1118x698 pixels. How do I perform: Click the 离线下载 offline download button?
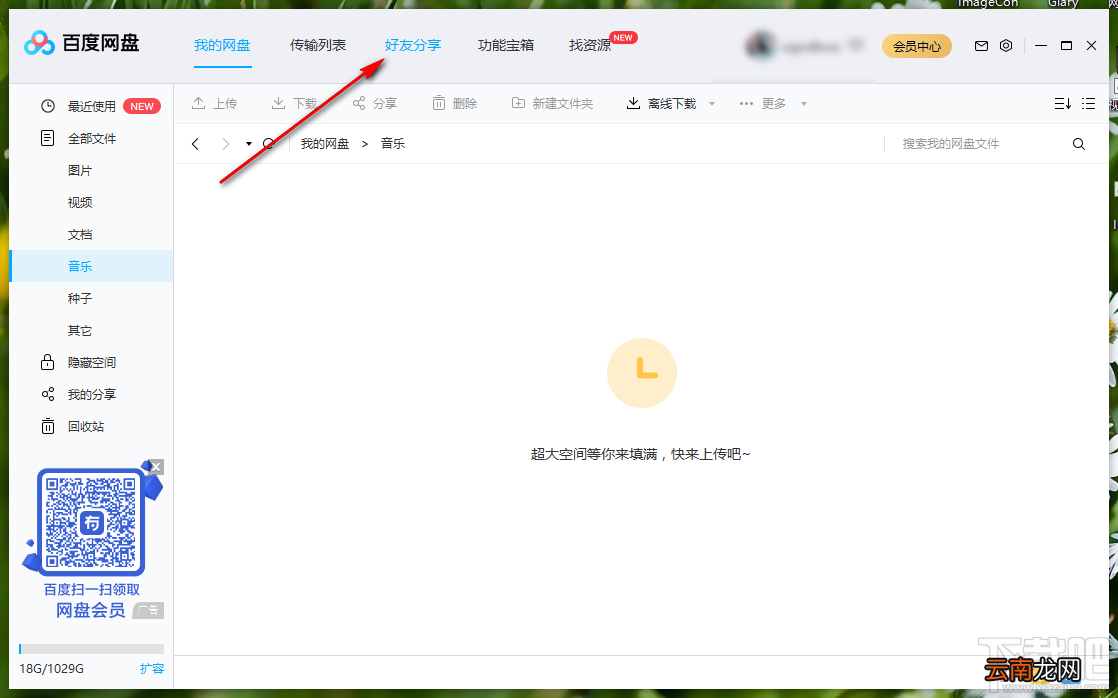point(661,103)
